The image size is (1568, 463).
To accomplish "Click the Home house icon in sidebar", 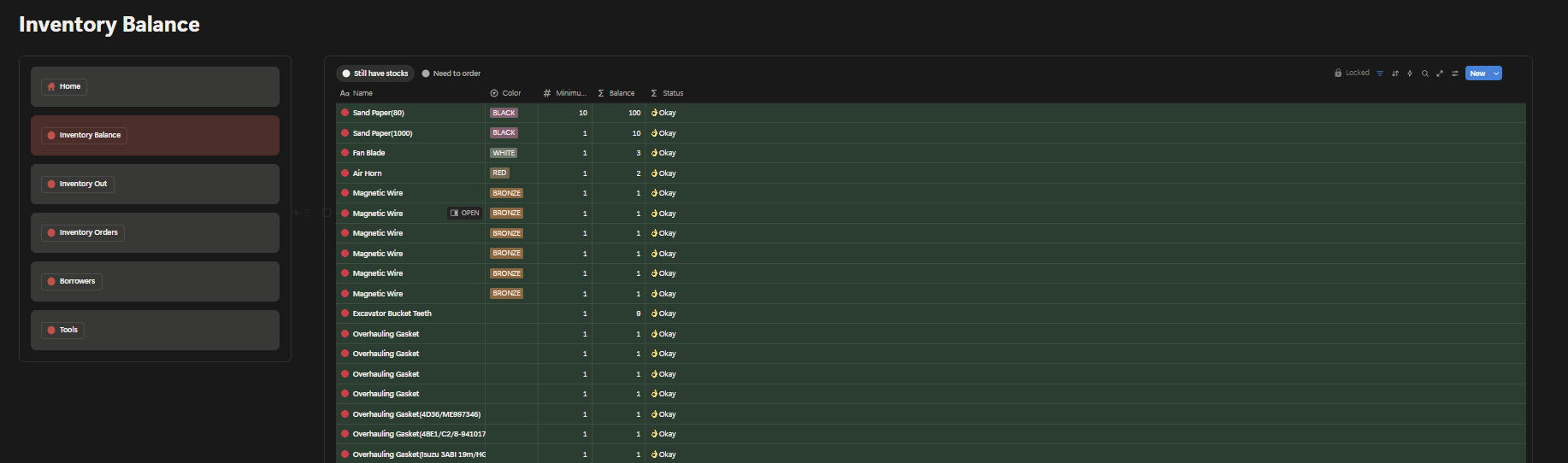I will tap(51, 86).
